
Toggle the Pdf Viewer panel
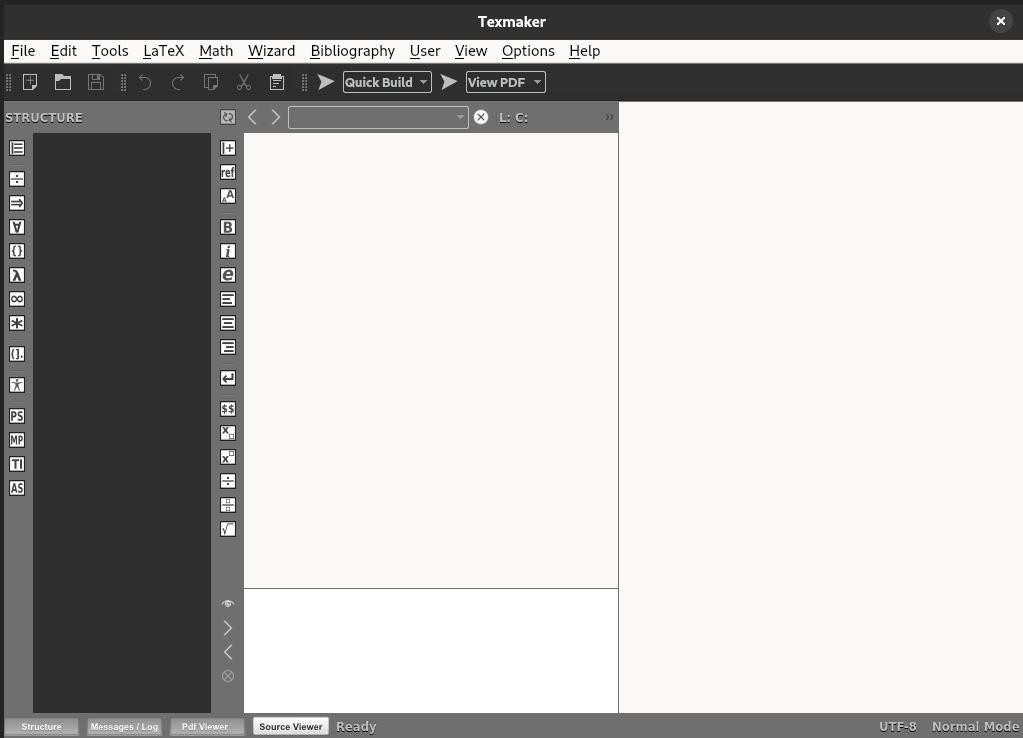tap(205, 727)
